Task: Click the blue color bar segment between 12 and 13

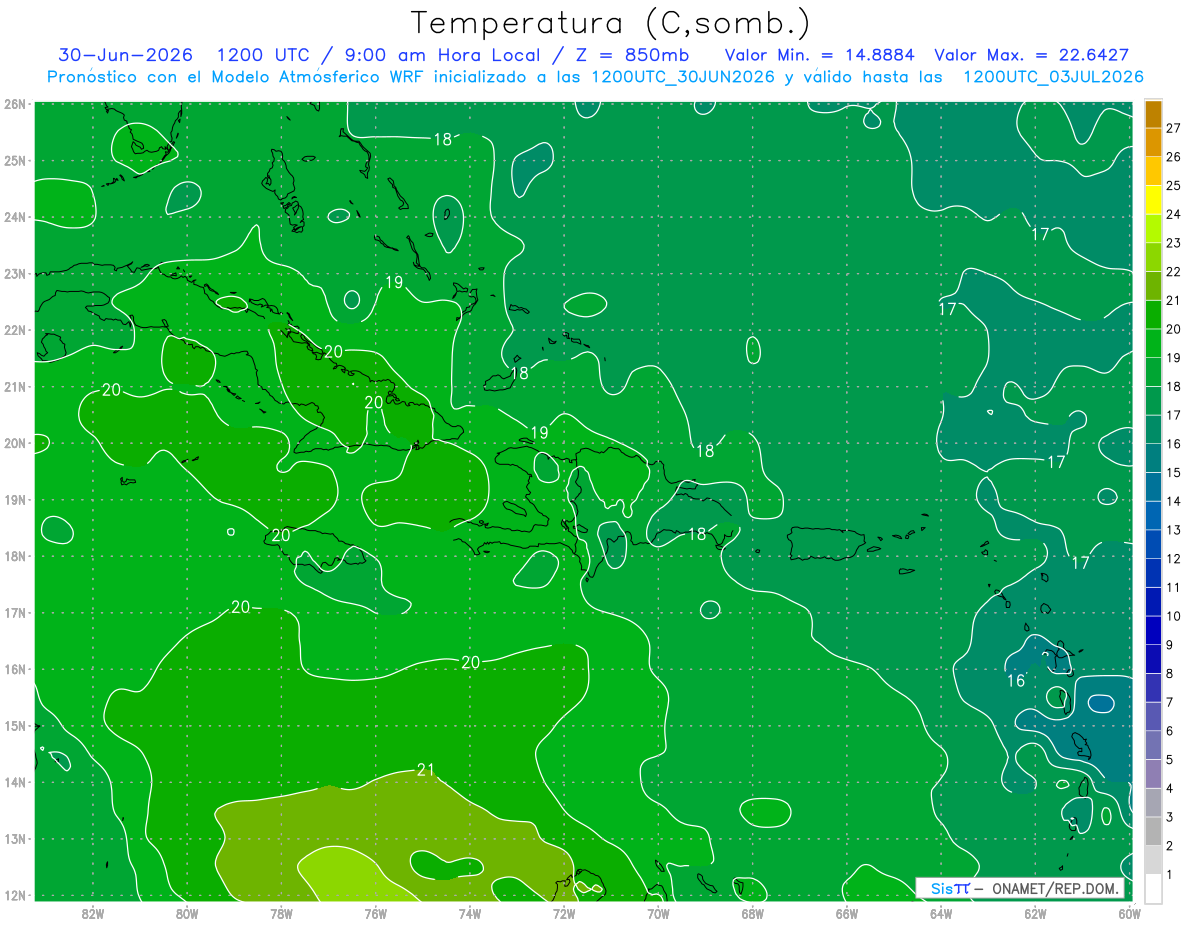Action: (x=1153, y=544)
